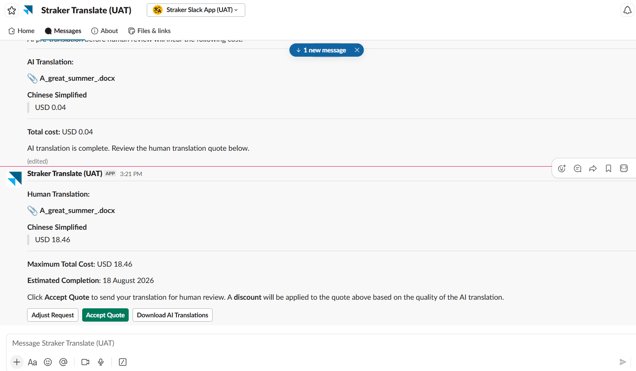Screen dimensions: 636x371
Task: Select the Total cost USD 0.04 text
Action: click(x=60, y=132)
